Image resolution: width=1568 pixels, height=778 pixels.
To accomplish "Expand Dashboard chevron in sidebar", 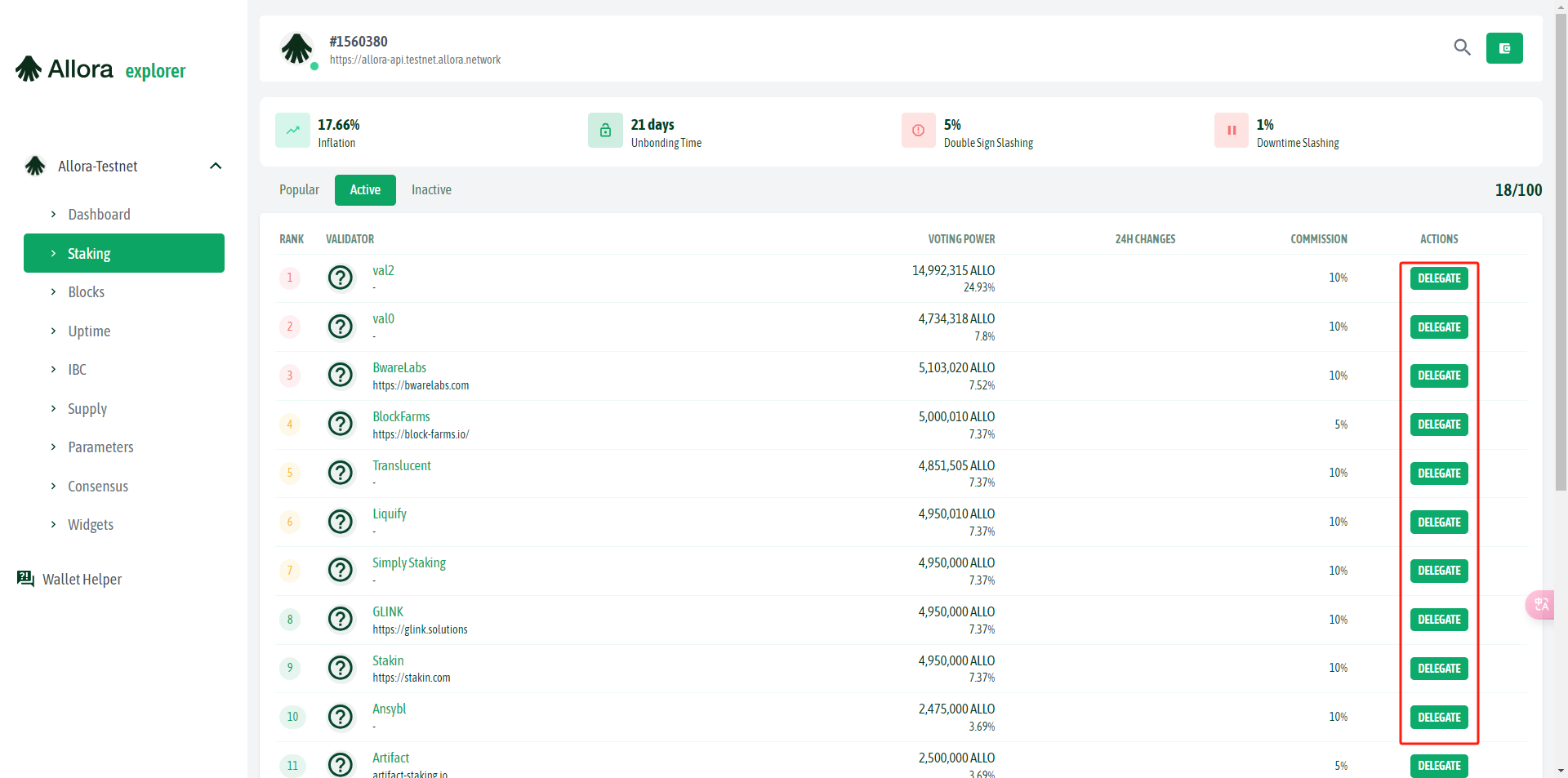I will (x=53, y=214).
